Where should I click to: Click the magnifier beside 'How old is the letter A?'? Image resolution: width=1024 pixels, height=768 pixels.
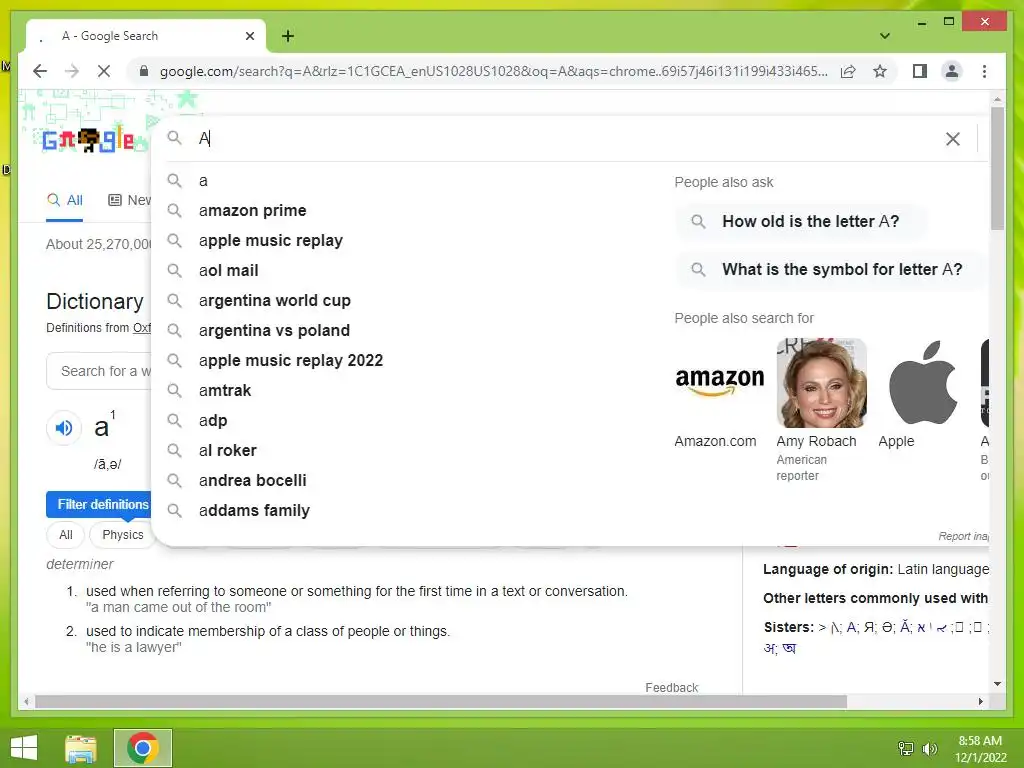pyautogui.click(x=698, y=221)
